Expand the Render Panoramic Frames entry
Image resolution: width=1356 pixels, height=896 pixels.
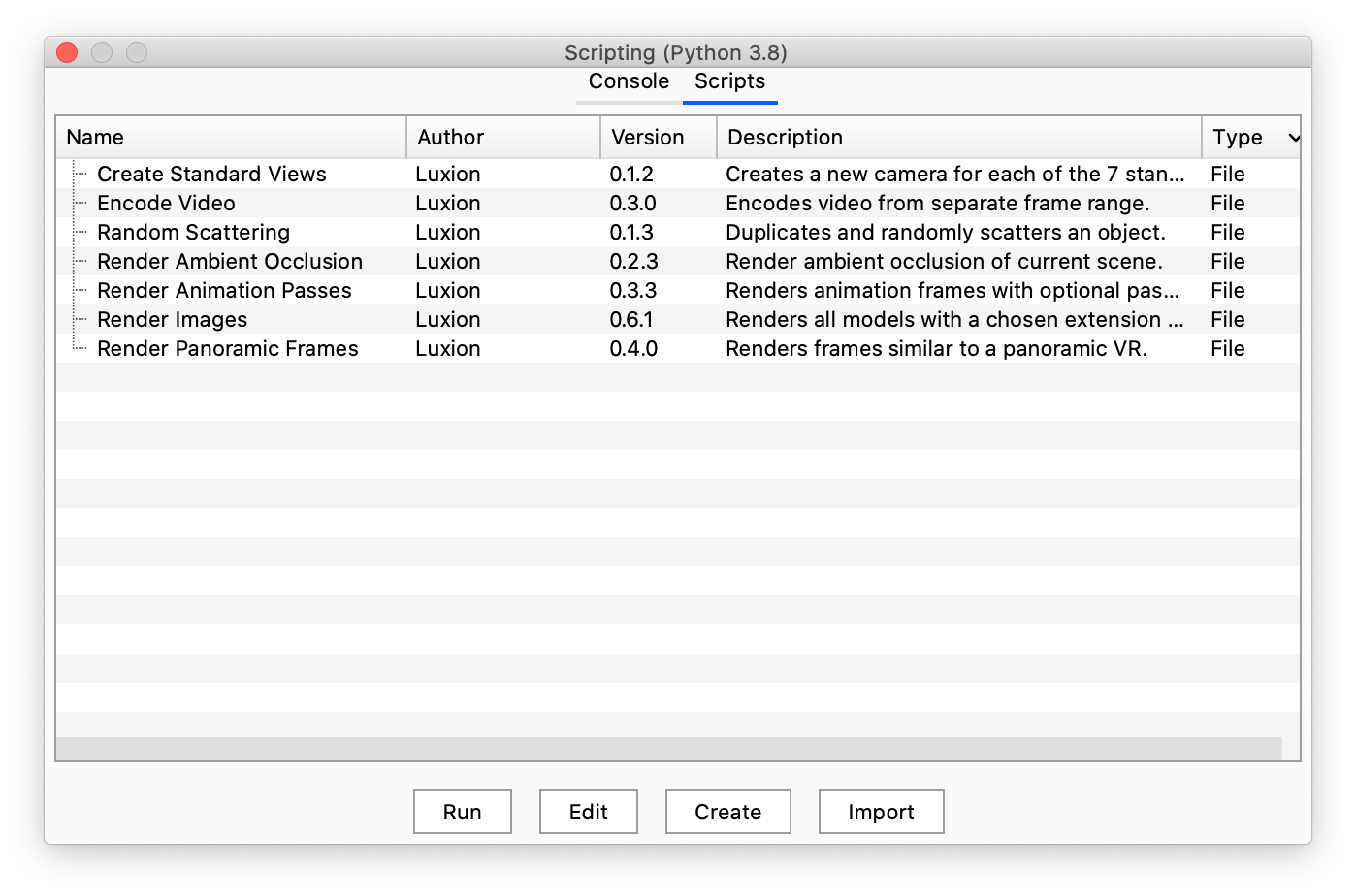80,348
